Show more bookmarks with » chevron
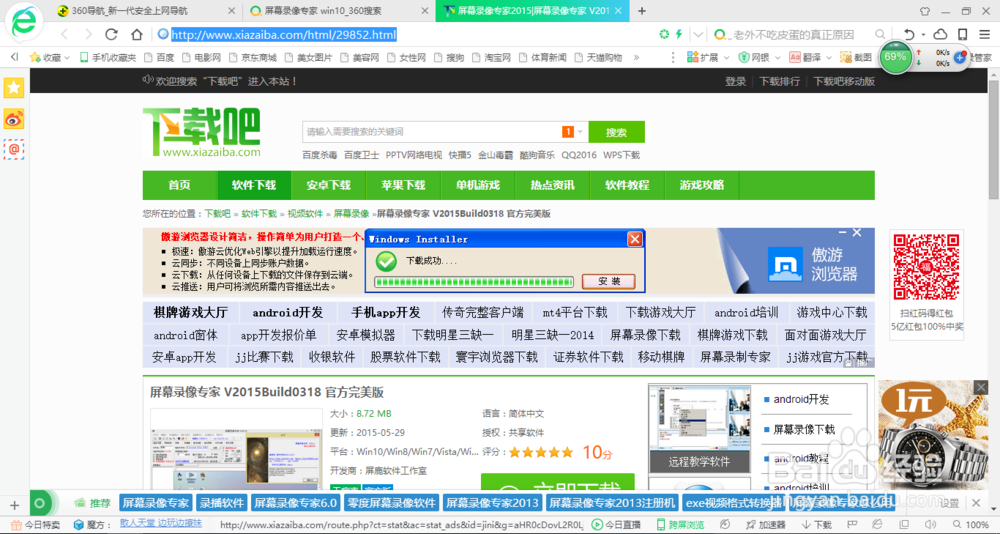1000x534 pixels. [636, 57]
